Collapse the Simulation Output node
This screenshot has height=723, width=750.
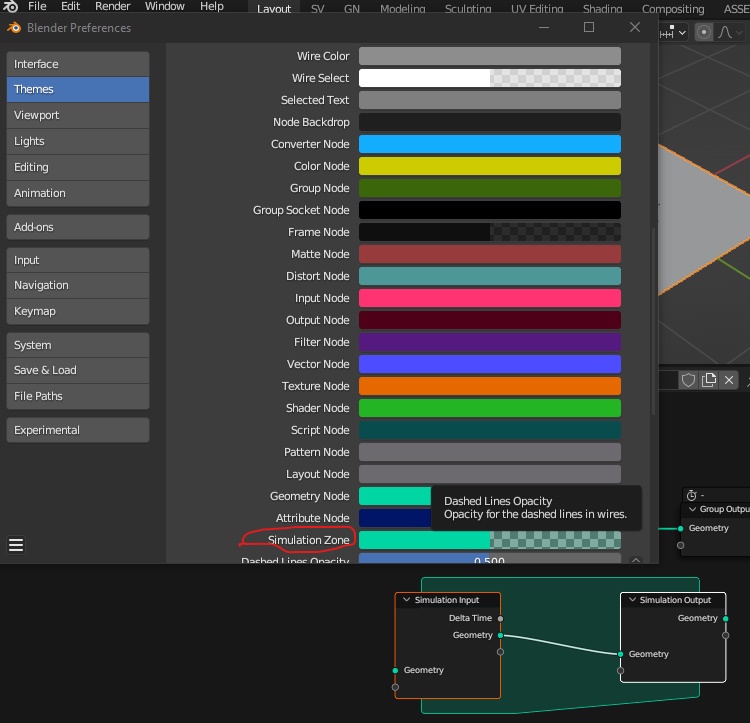[632, 600]
